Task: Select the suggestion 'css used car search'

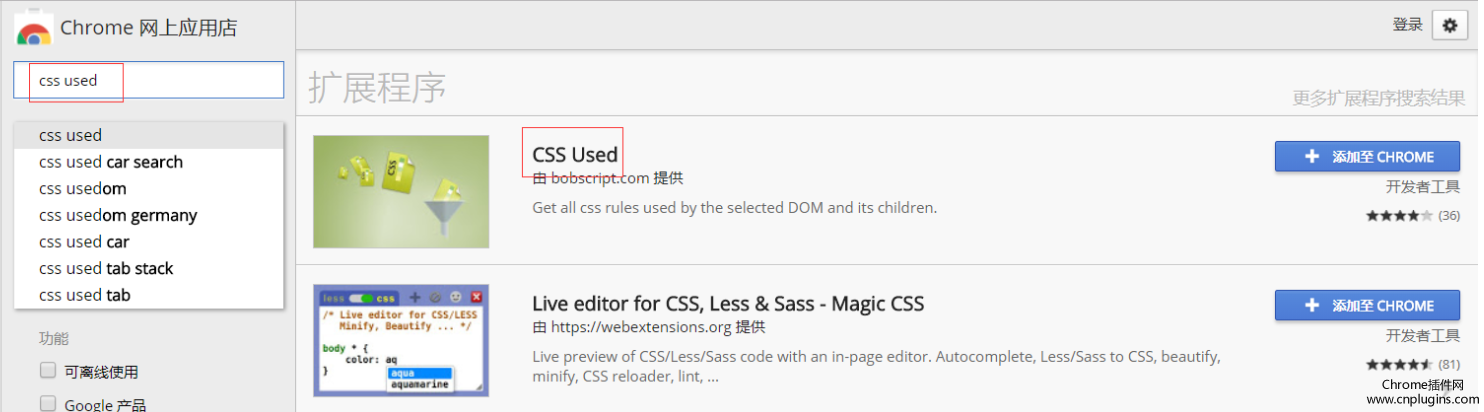Action: coord(149,162)
